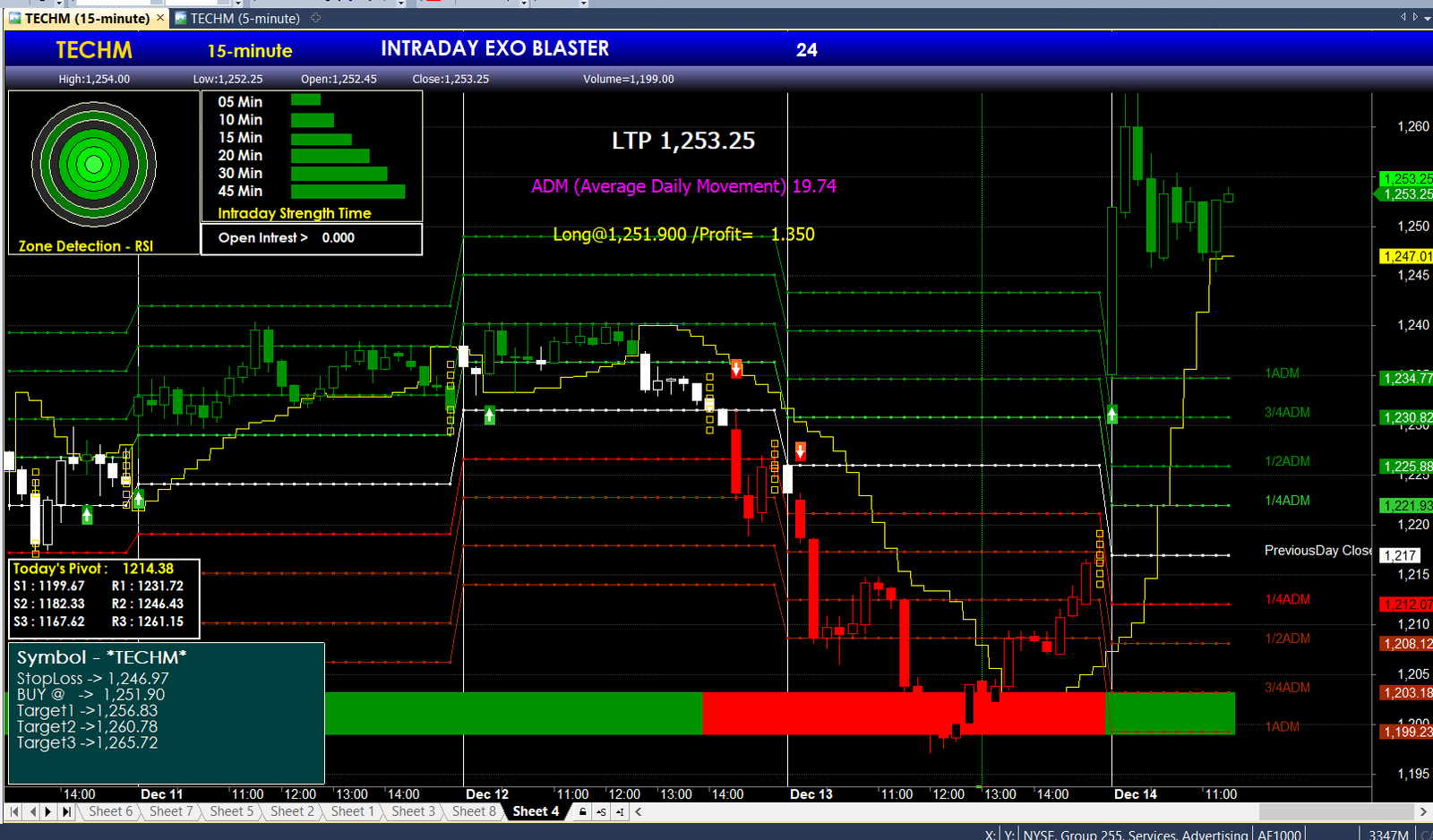Click the green up-arrow buy signal on Dec 14
Viewport: 1433px width, 840px height.
[1111, 415]
